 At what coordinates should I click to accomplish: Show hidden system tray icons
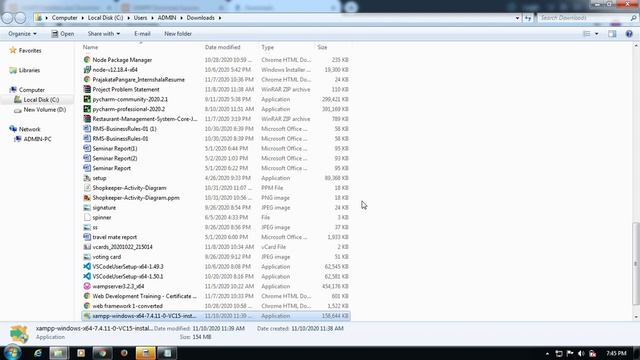coord(547,353)
